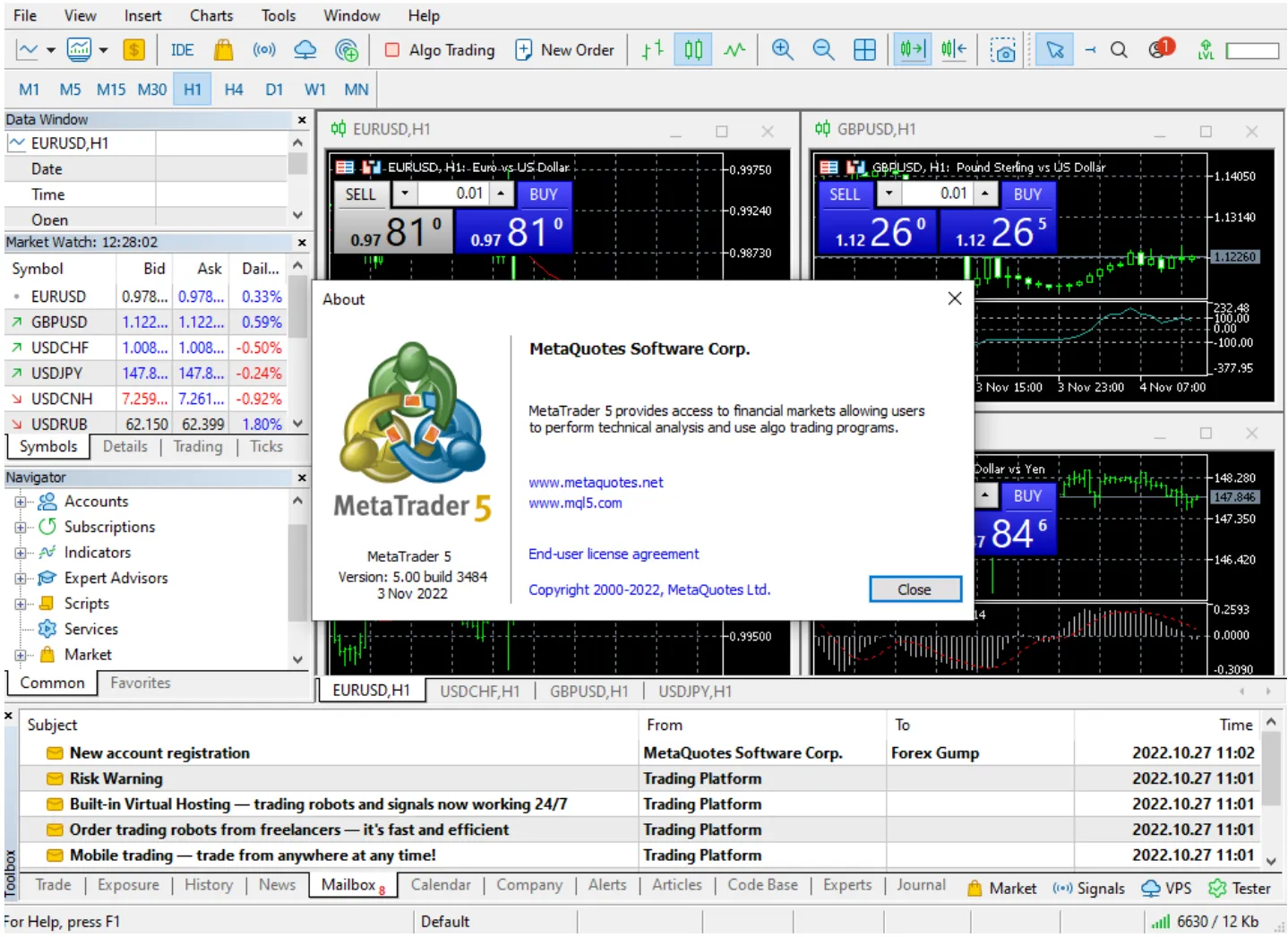Open Signals in the Toolbox tab bar
This screenshot has height=937, width=1288.
tap(1088, 889)
